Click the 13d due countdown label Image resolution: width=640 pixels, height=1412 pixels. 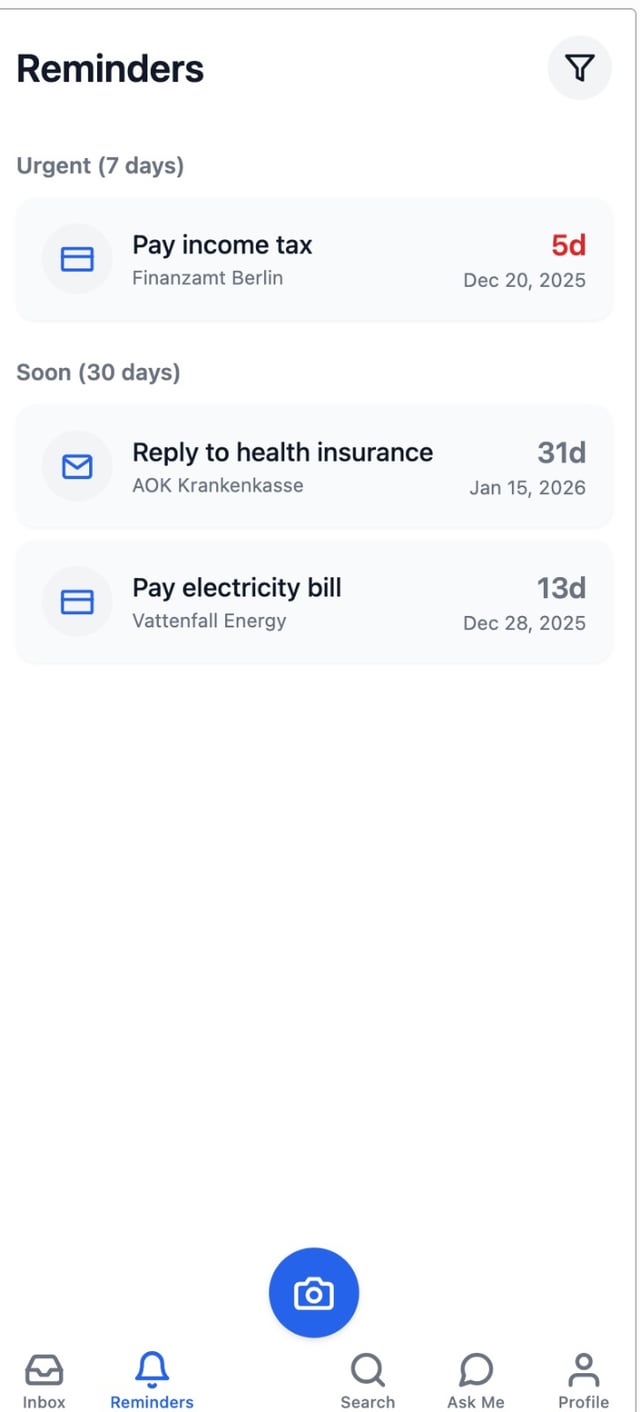coord(561,587)
